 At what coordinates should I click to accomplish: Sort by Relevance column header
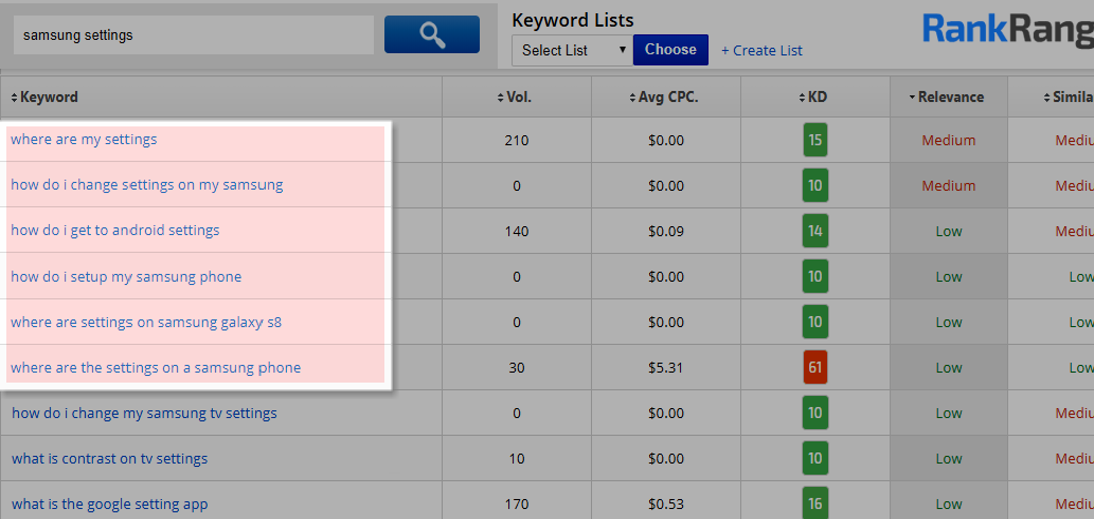pyautogui.click(x=947, y=97)
